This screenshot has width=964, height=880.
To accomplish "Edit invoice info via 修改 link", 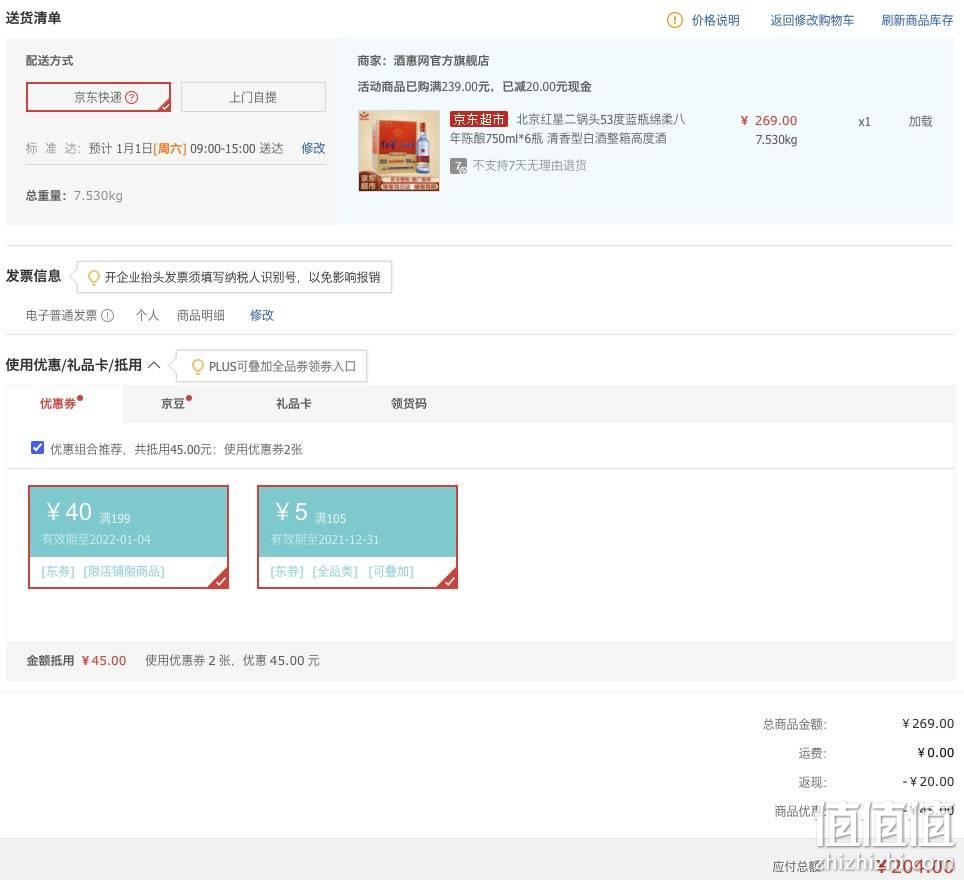I will [x=261, y=315].
